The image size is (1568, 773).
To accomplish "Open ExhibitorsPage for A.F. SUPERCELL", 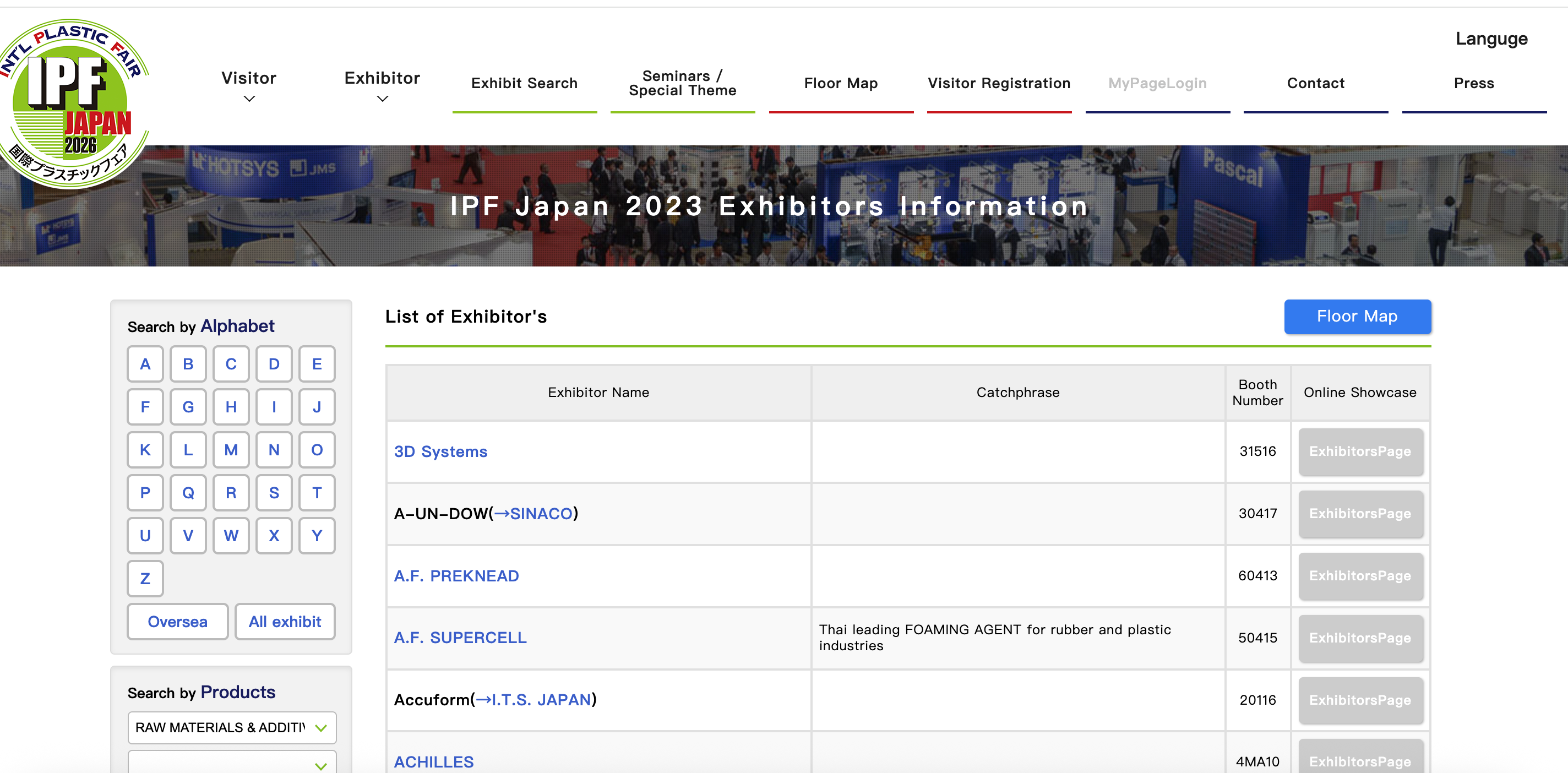I will 1359,638.
